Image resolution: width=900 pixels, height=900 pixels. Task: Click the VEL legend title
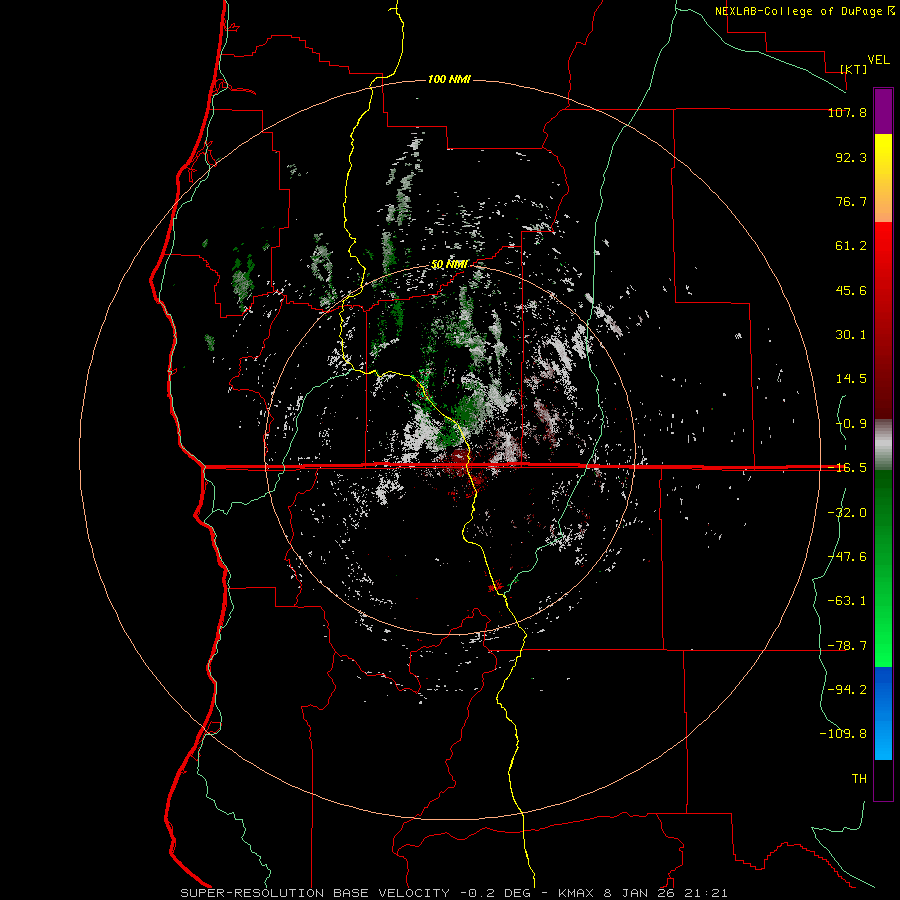(x=878, y=60)
